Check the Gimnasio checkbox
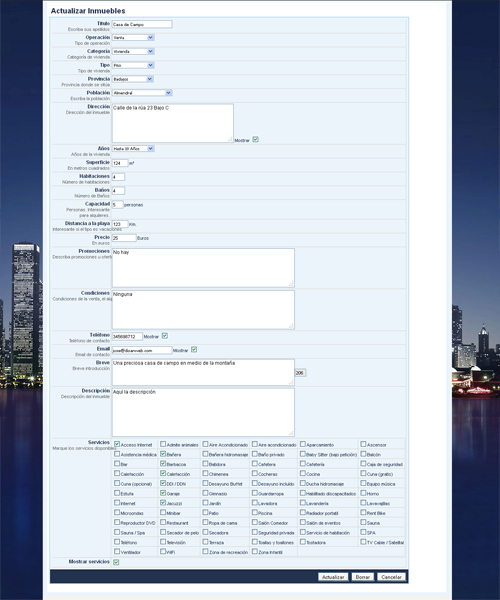The height and width of the screenshot is (600, 500). click(x=205, y=493)
